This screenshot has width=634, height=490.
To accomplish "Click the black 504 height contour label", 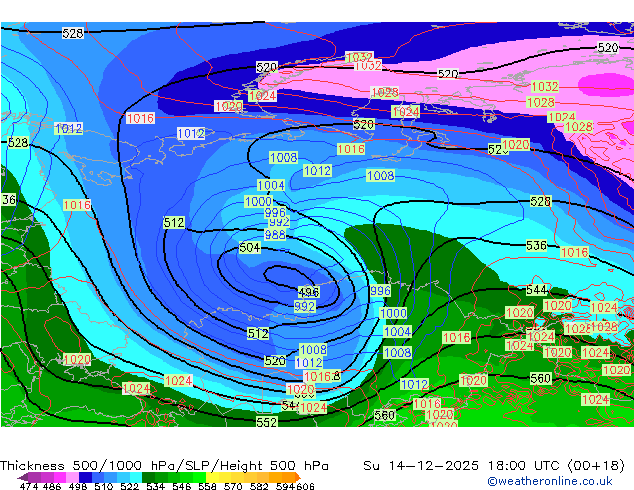I will coord(249,247).
